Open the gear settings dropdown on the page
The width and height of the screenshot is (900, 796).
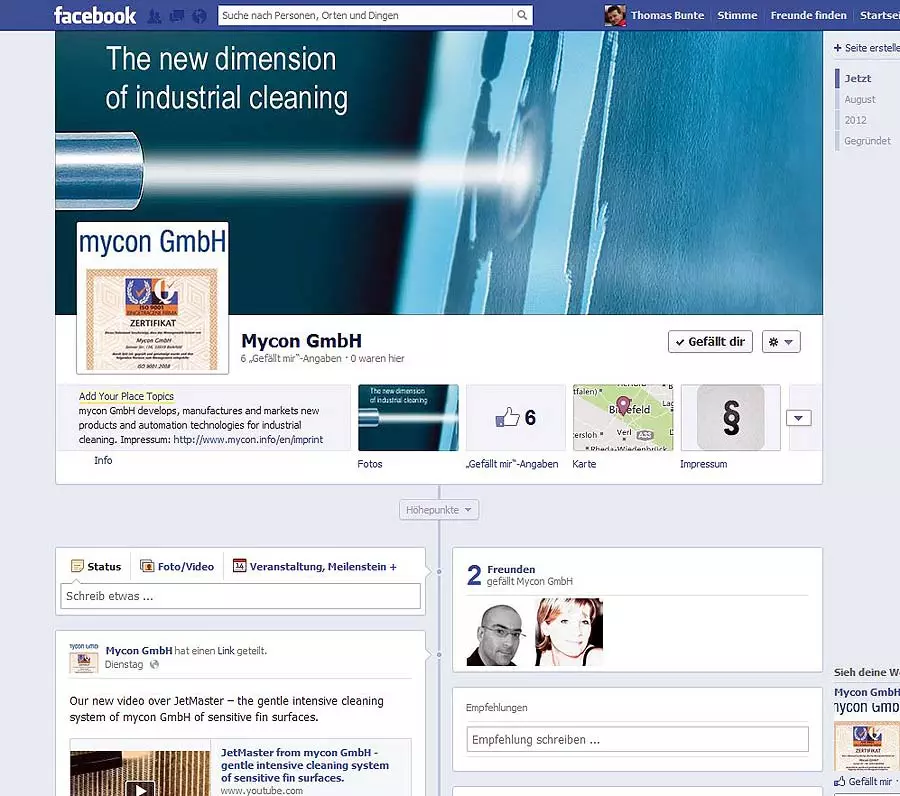coord(781,341)
